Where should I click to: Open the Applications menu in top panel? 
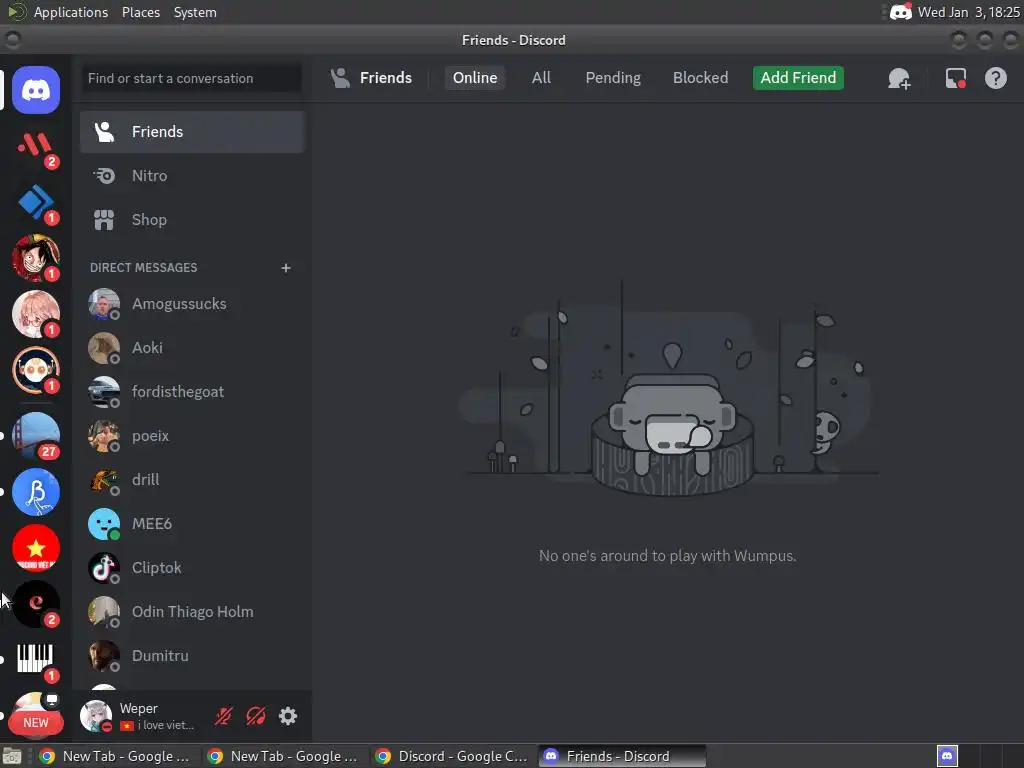click(x=71, y=12)
